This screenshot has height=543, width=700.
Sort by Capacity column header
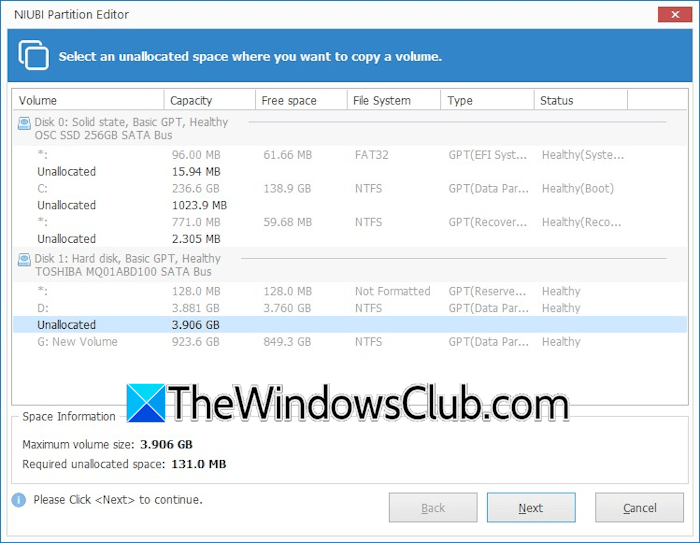210,100
